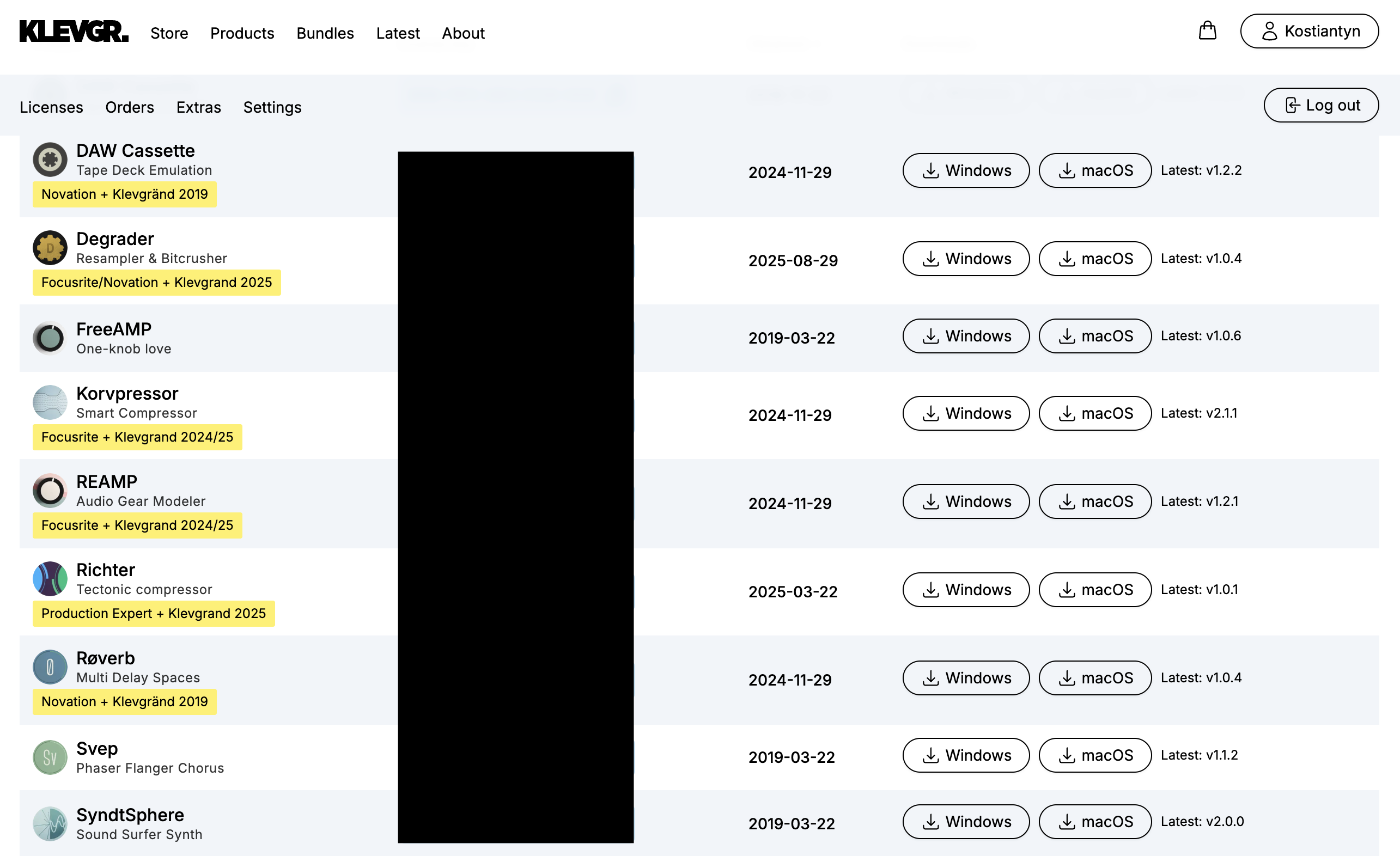Open the Kostiantyn account button
Screen dimensions: 1400x856
coord(1308,31)
